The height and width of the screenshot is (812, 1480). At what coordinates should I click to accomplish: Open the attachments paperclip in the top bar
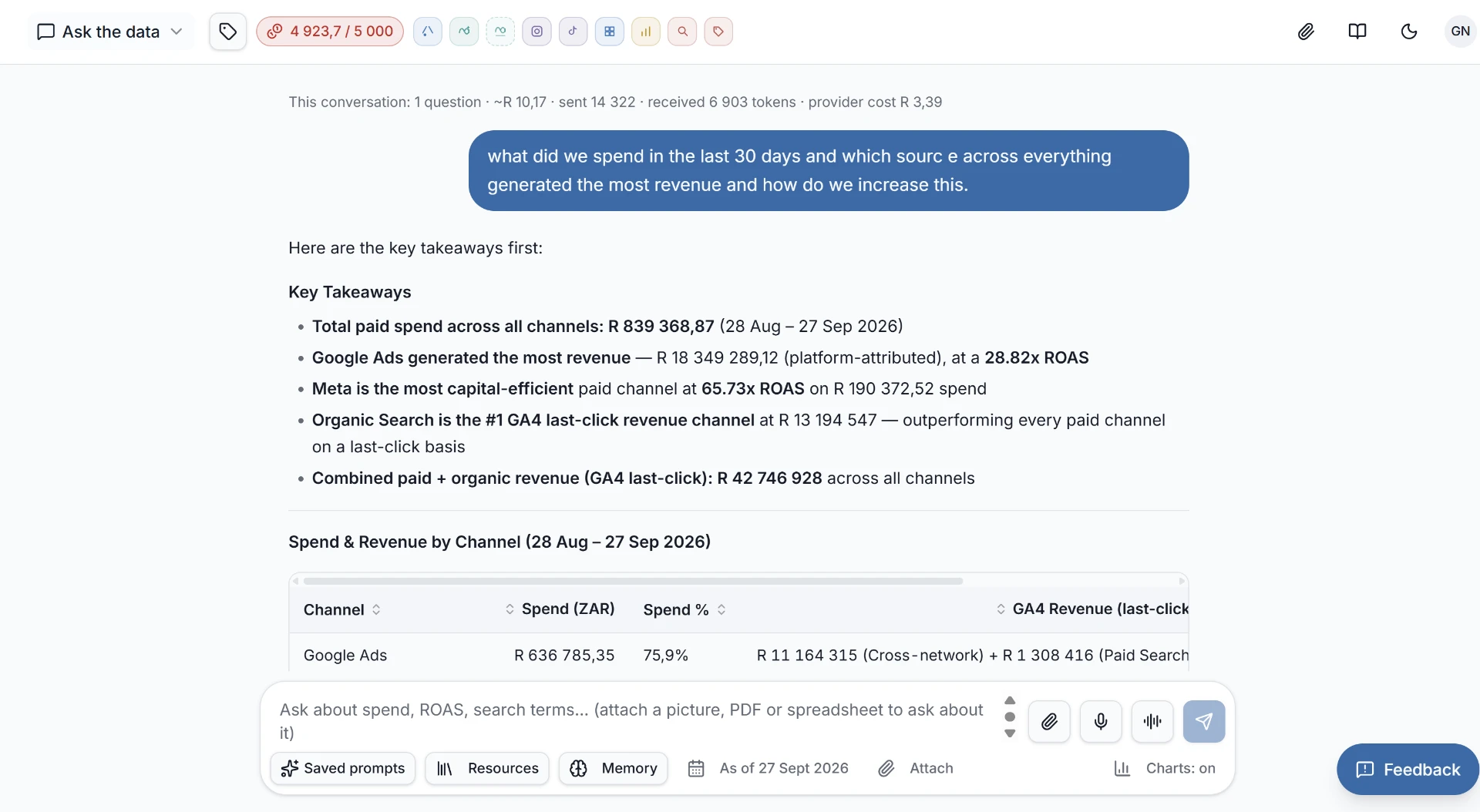(1306, 32)
